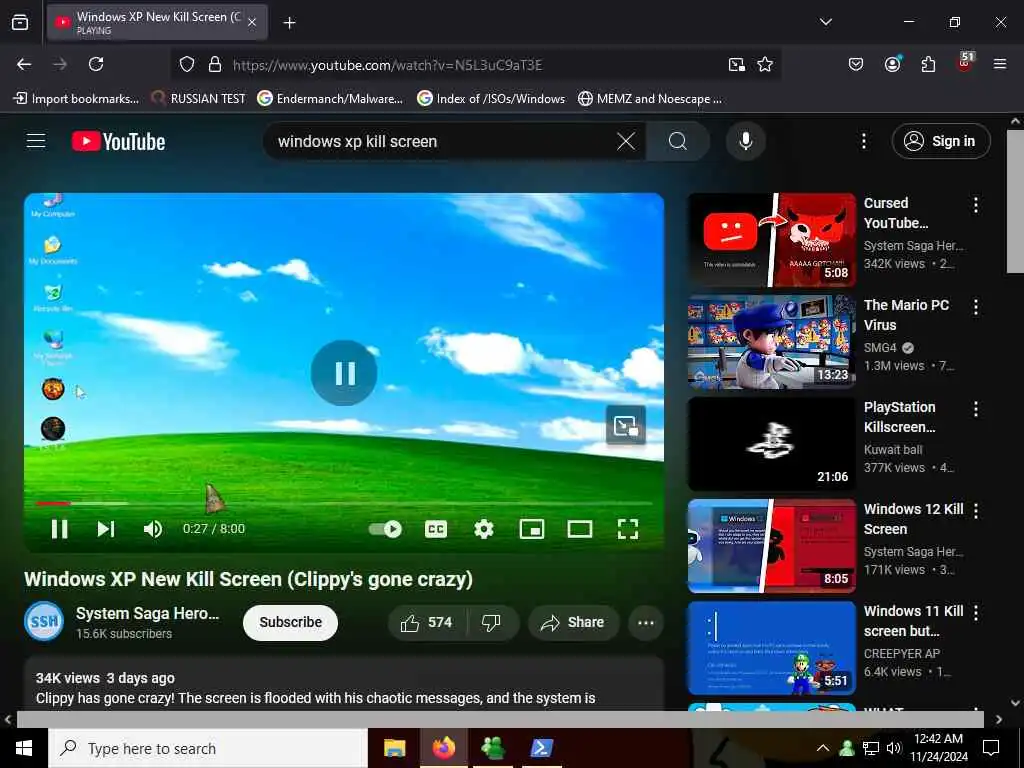Open picture-in-picture icon in address bar
The width and height of the screenshot is (1024, 768).
pos(737,64)
